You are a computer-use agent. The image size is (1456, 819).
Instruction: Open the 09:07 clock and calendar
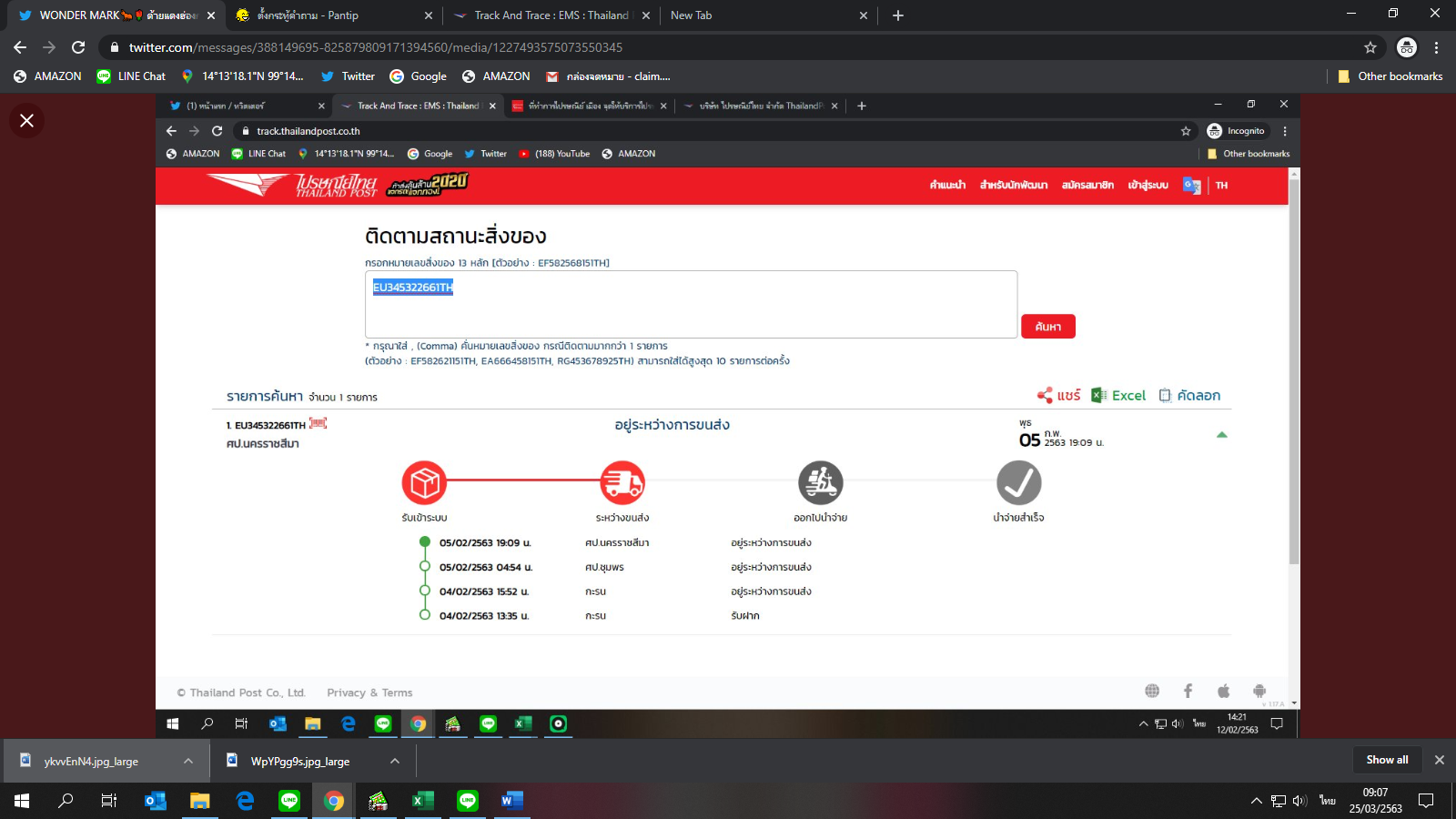(1375, 801)
